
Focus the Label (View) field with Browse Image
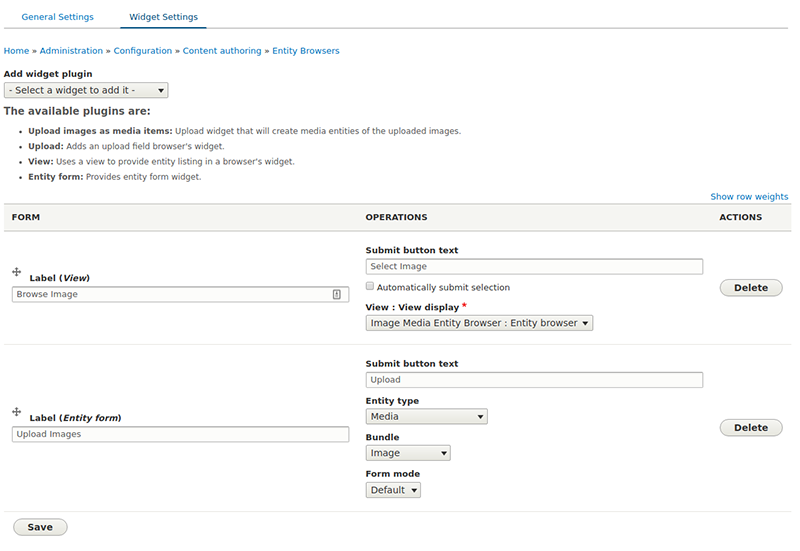coord(181,294)
